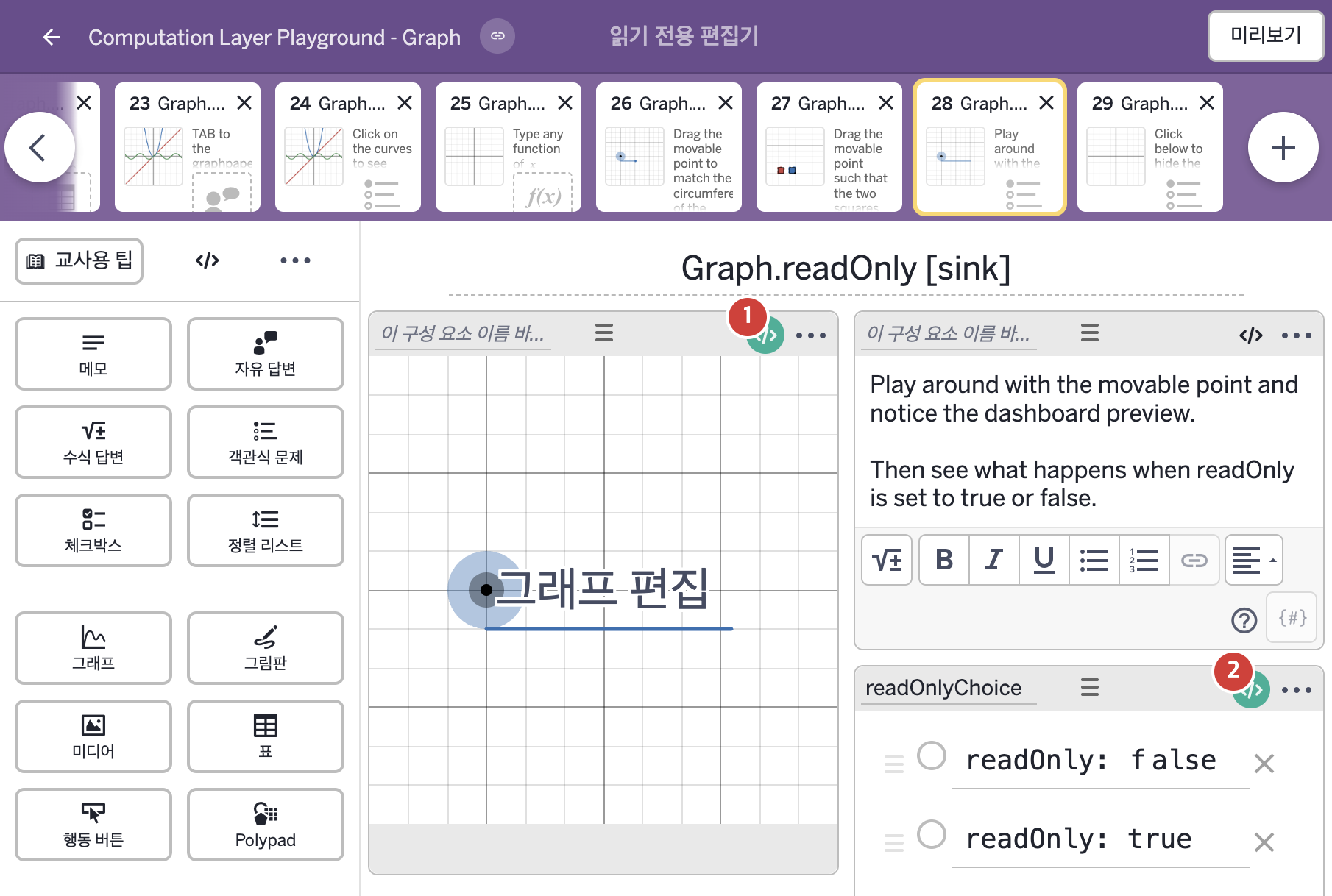1332x896 pixels.
Task: Add a 메모 note component
Action: tap(93, 354)
